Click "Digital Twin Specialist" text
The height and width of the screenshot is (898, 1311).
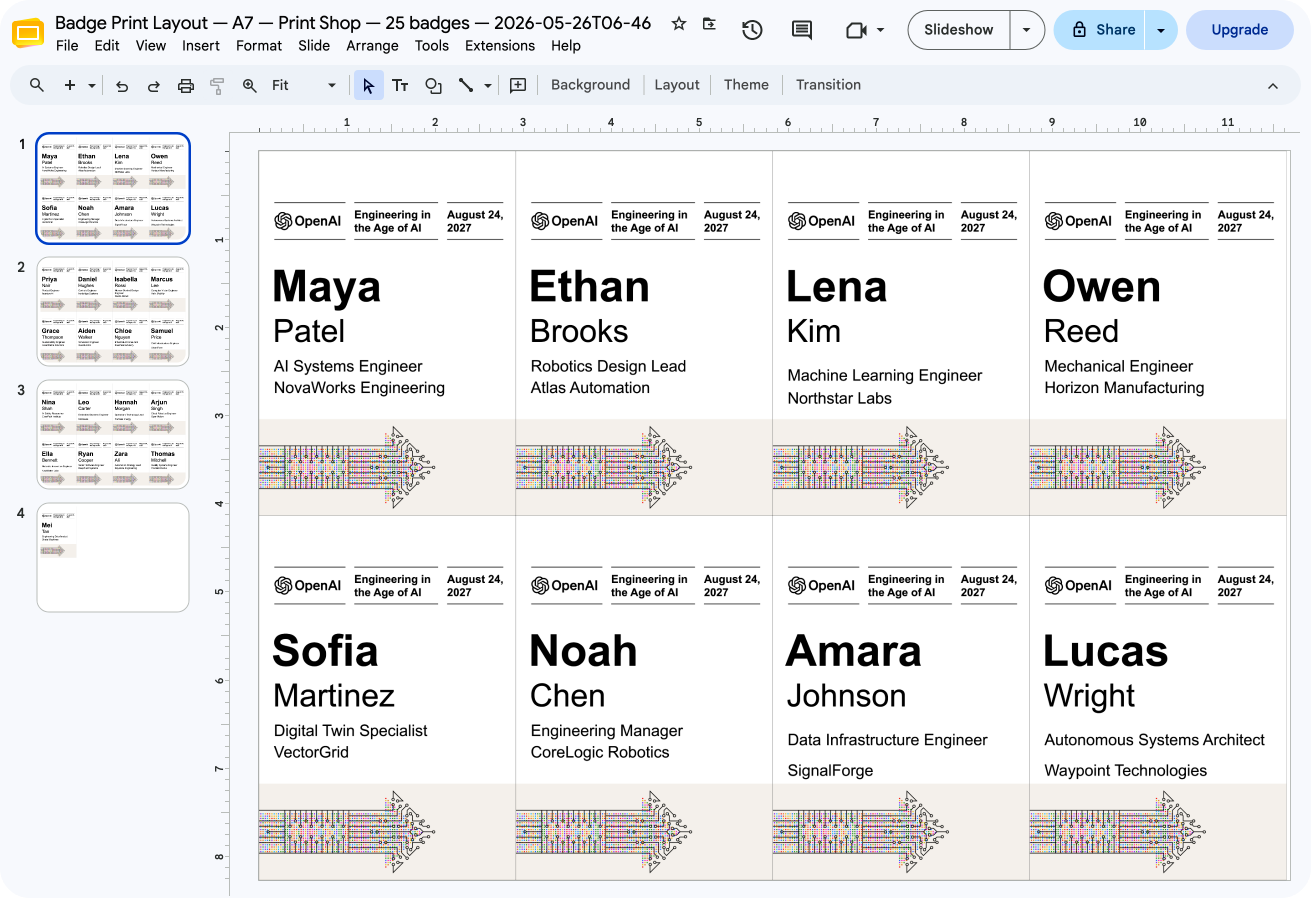coord(350,730)
